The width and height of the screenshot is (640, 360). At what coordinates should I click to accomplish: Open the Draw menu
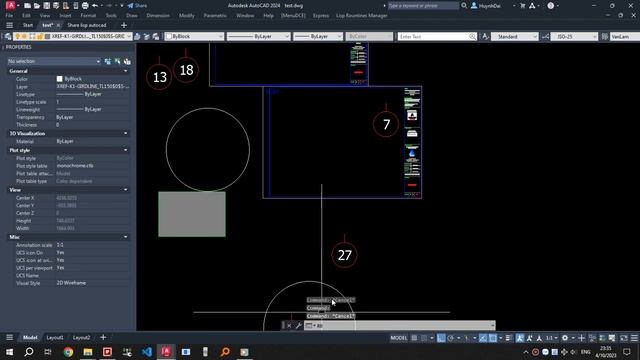pos(131,16)
